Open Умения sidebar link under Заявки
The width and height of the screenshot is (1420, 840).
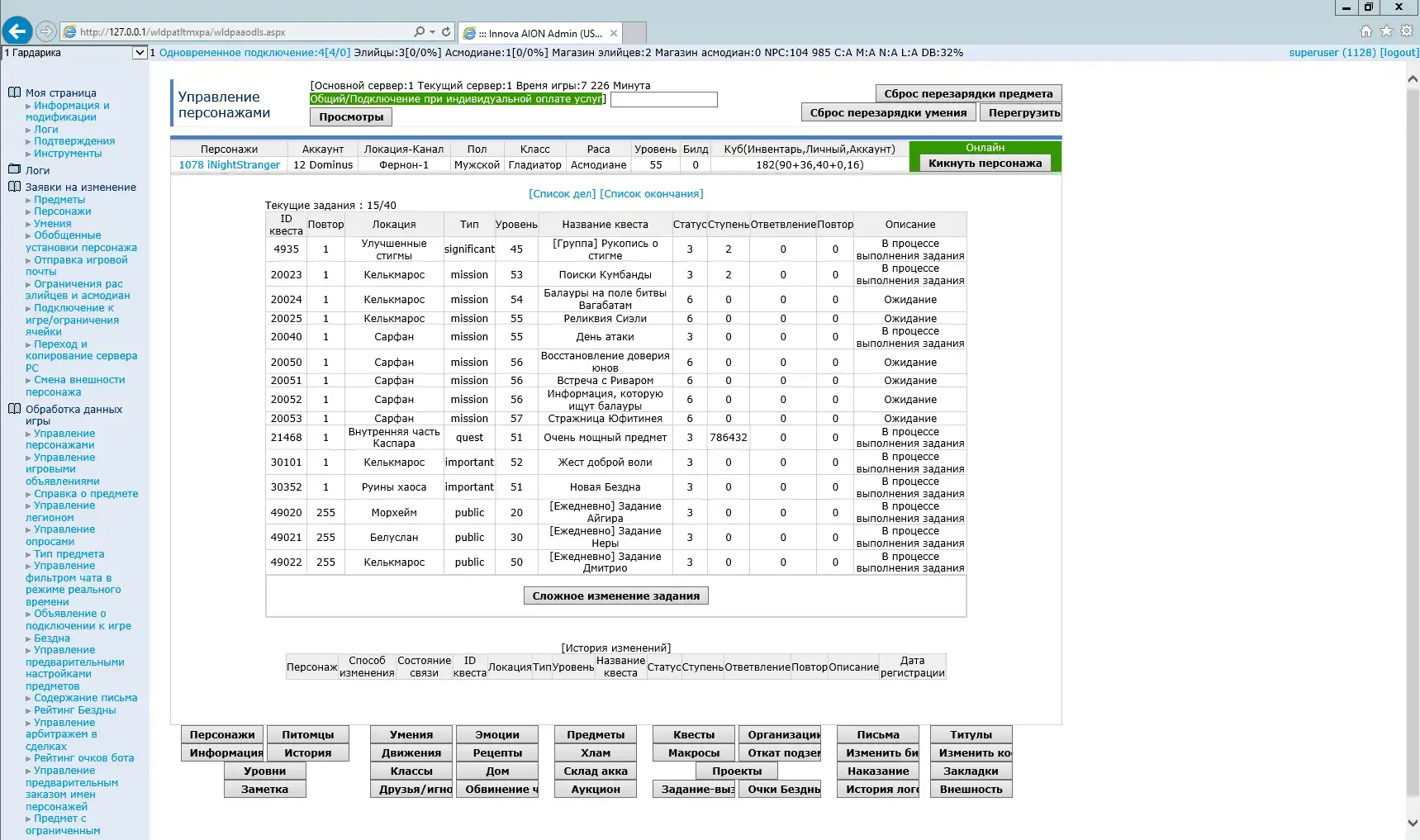53,224
